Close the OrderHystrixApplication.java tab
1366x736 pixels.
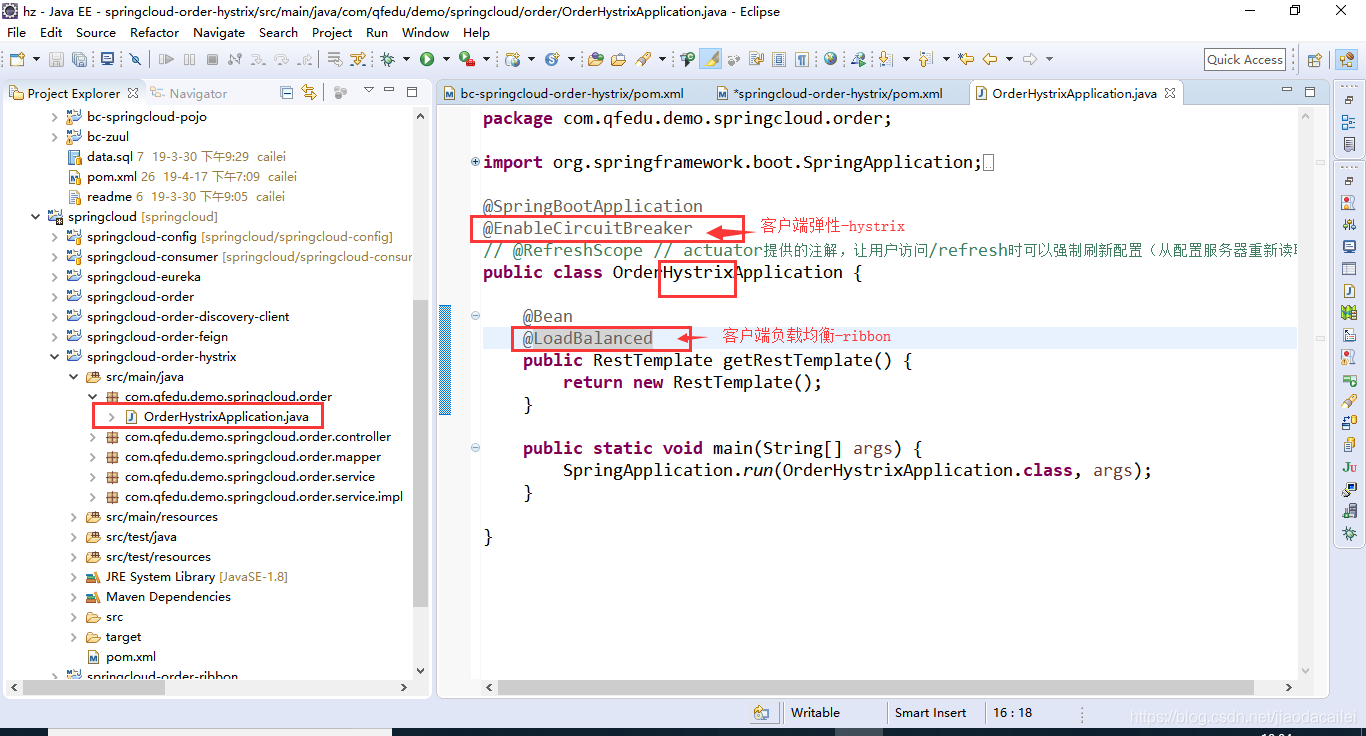(1169, 93)
